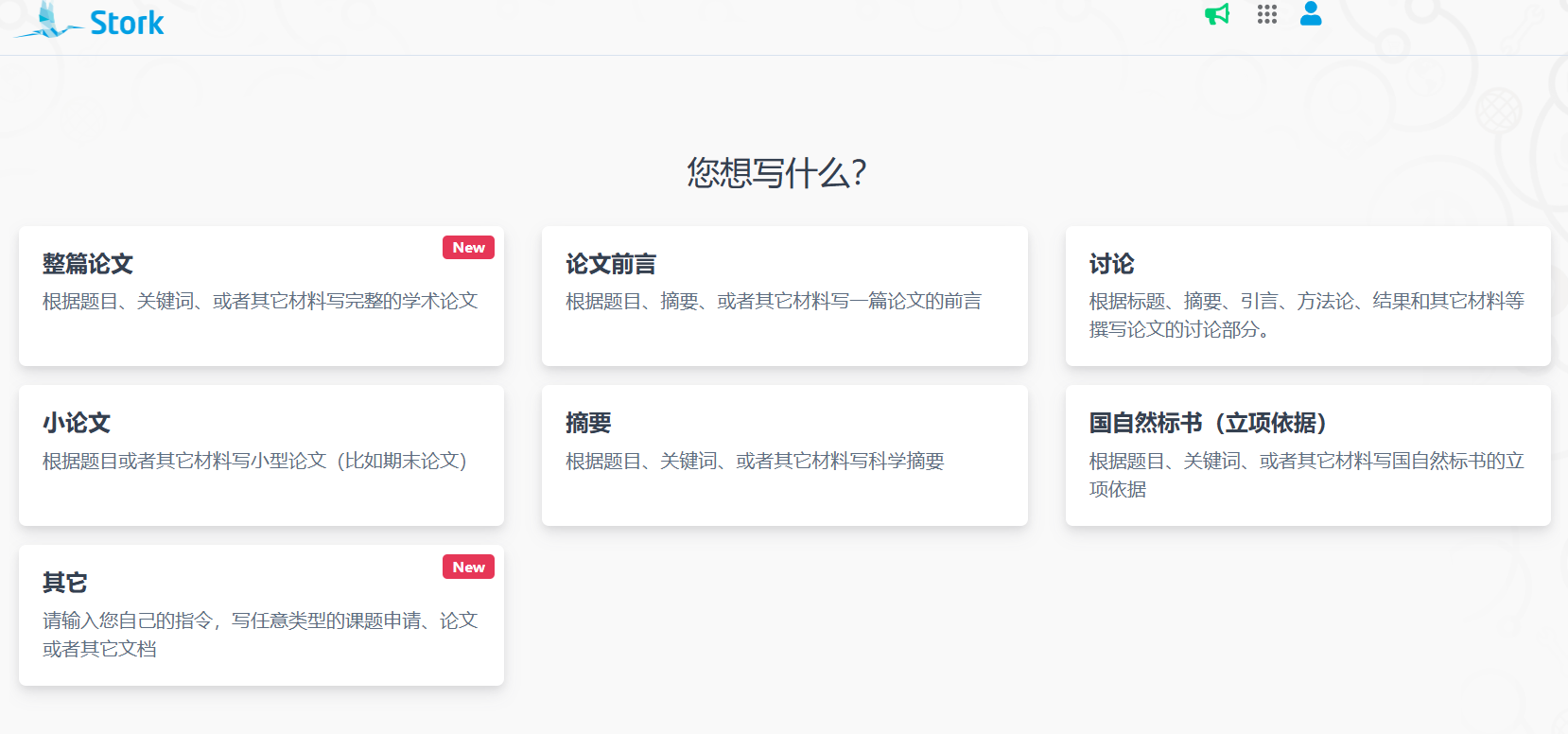Click the Stork bird logo icon
1568x734 pixels.
[47, 21]
